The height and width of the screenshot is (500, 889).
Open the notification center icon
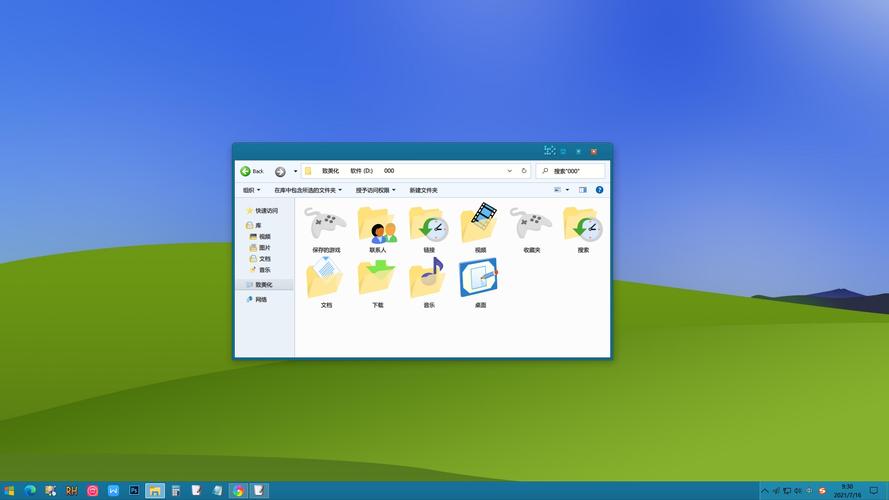(x=874, y=491)
